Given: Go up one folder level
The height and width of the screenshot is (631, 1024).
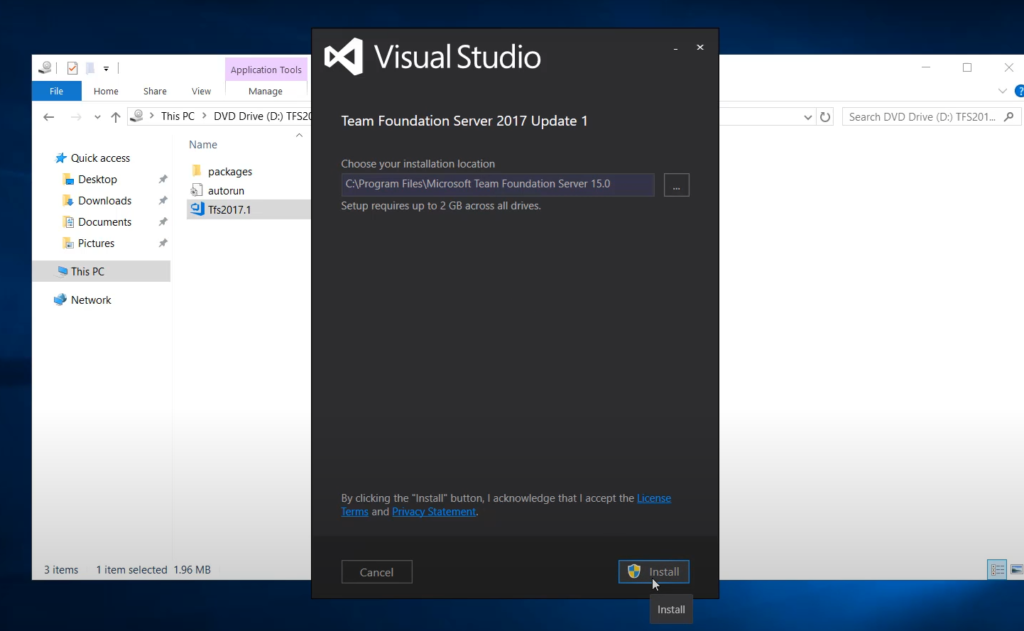Looking at the screenshot, I should 116,117.
